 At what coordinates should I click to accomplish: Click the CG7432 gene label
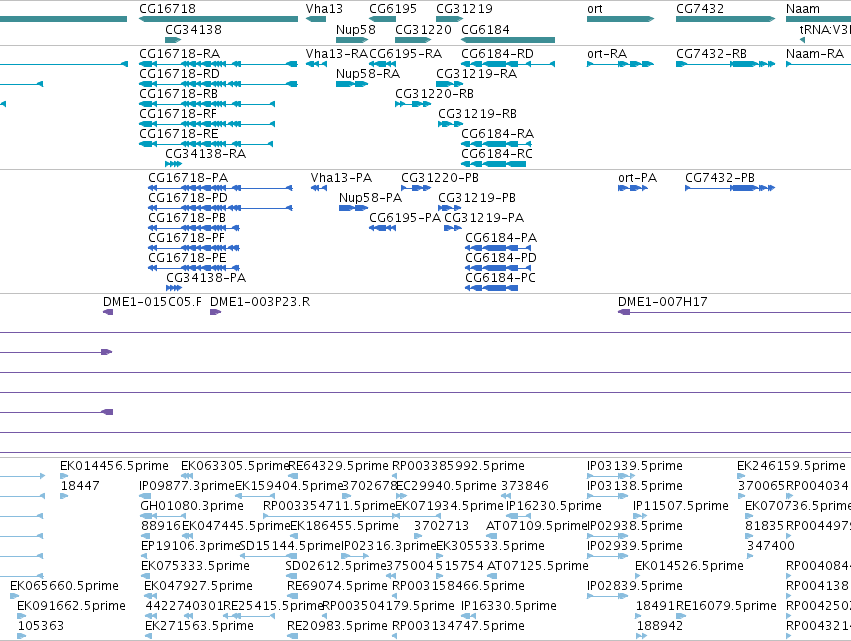tap(700, 9)
